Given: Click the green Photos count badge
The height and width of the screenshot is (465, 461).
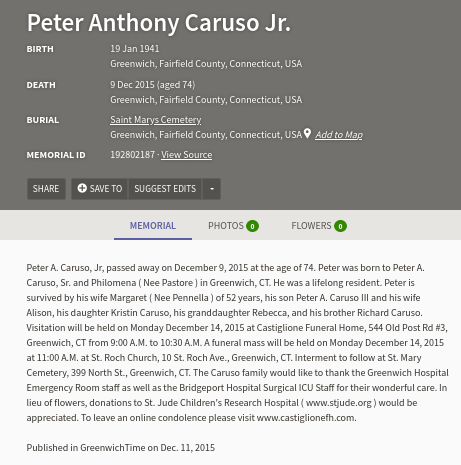Looking at the screenshot, I should (x=252, y=226).
